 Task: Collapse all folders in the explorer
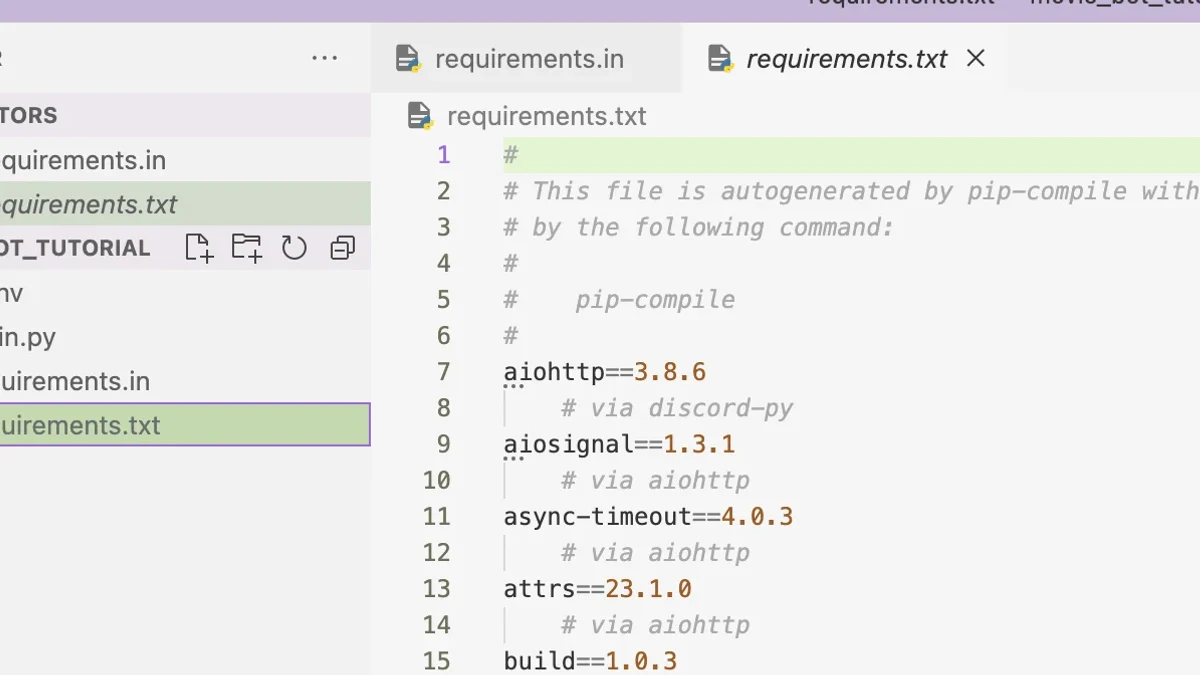tap(342, 248)
